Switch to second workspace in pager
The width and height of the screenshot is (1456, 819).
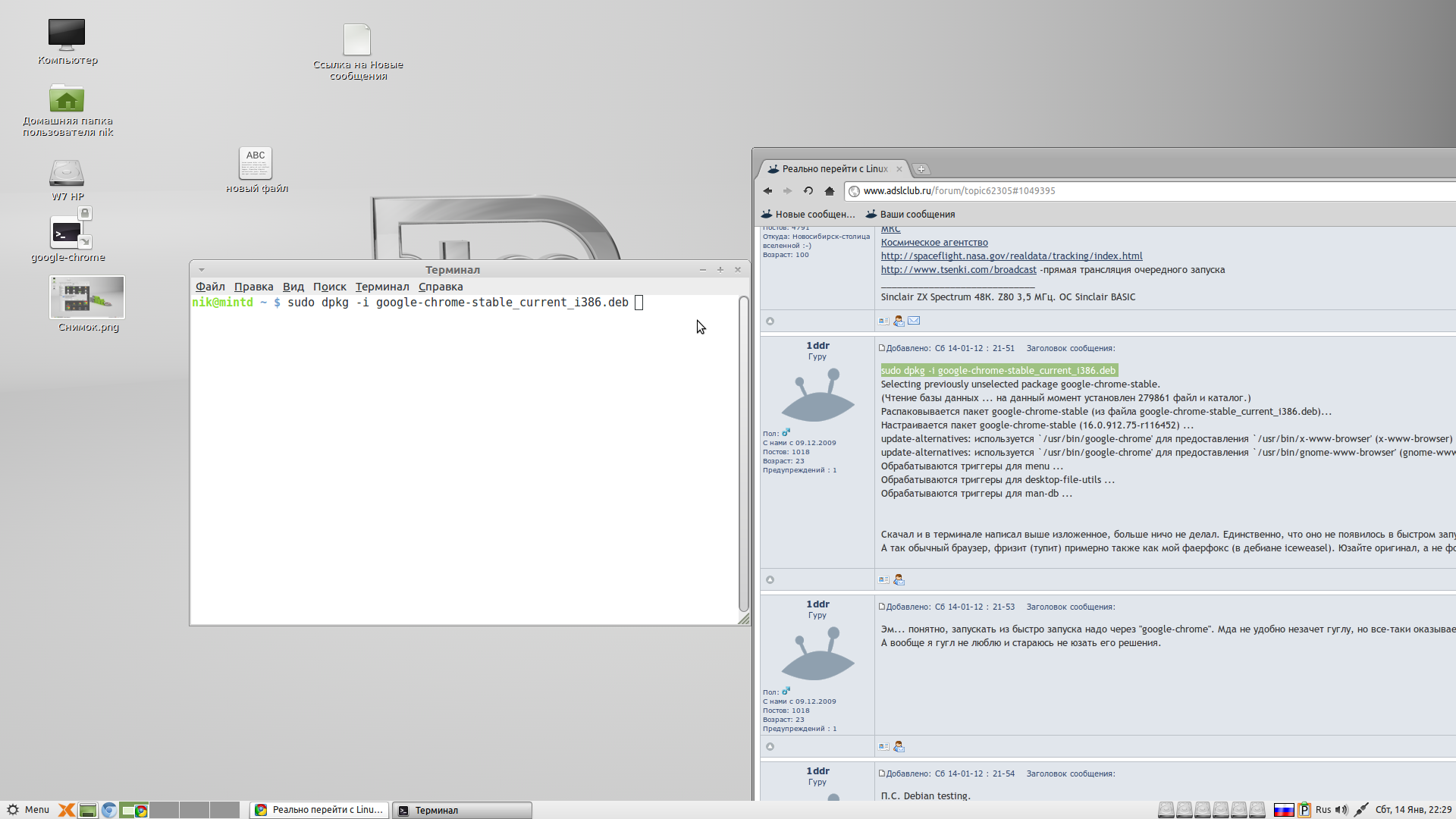[x=164, y=810]
